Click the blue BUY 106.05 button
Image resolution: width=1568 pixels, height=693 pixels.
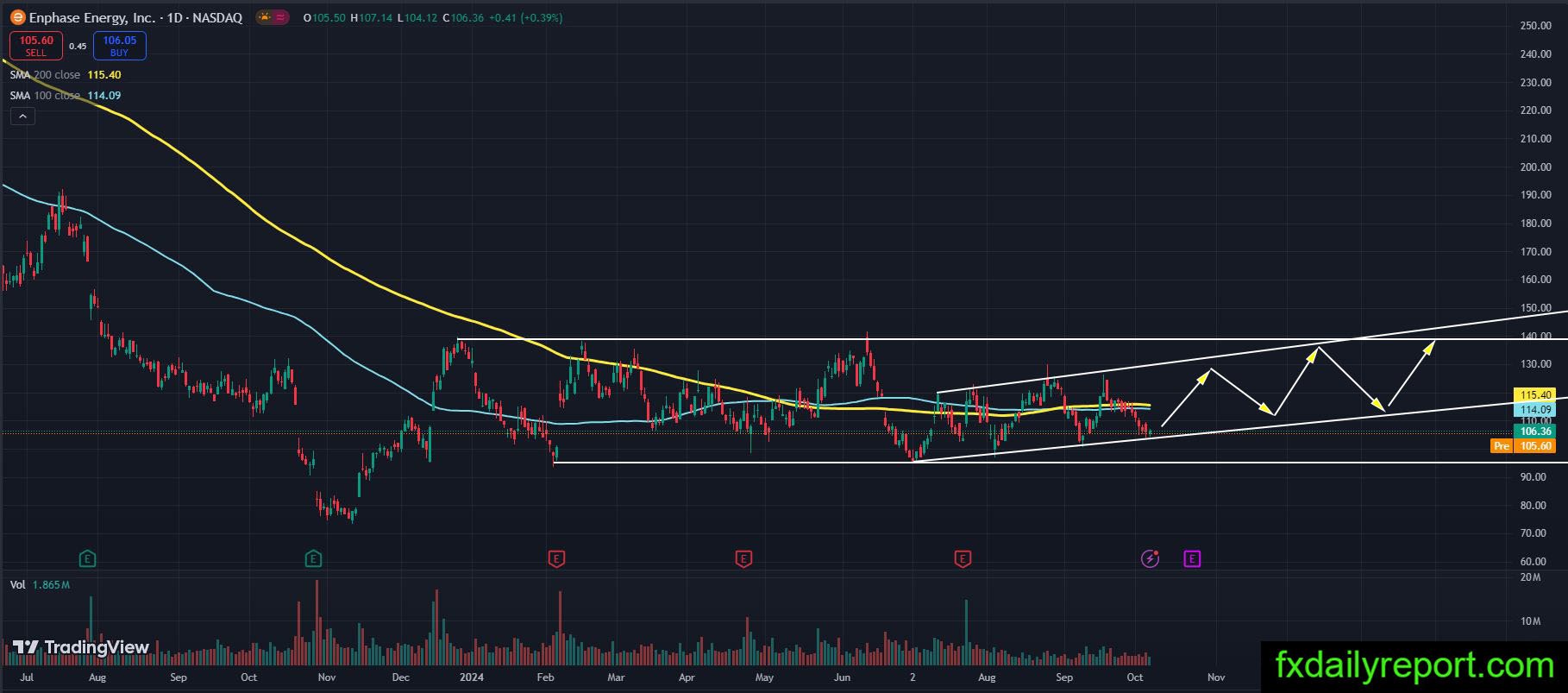pyautogui.click(x=120, y=46)
